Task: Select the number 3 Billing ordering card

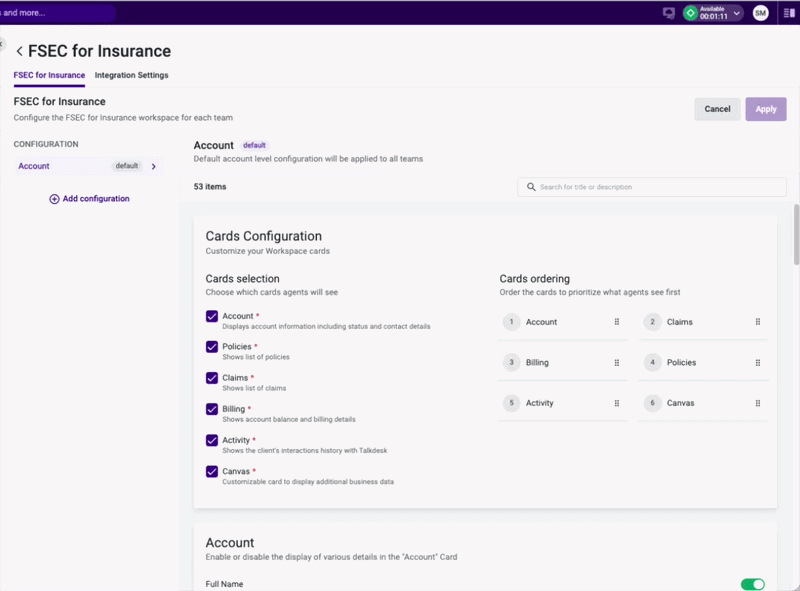Action: point(562,363)
